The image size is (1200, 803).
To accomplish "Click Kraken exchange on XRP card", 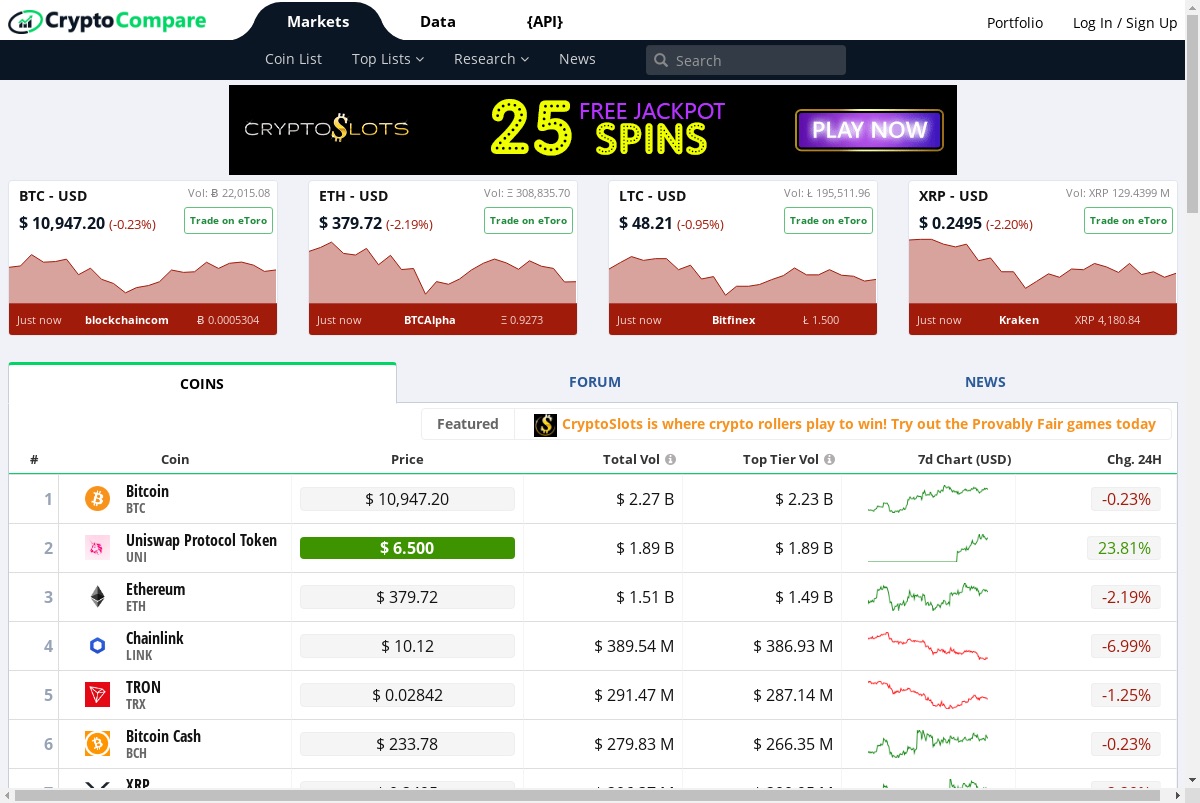I will tap(1019, 320).
